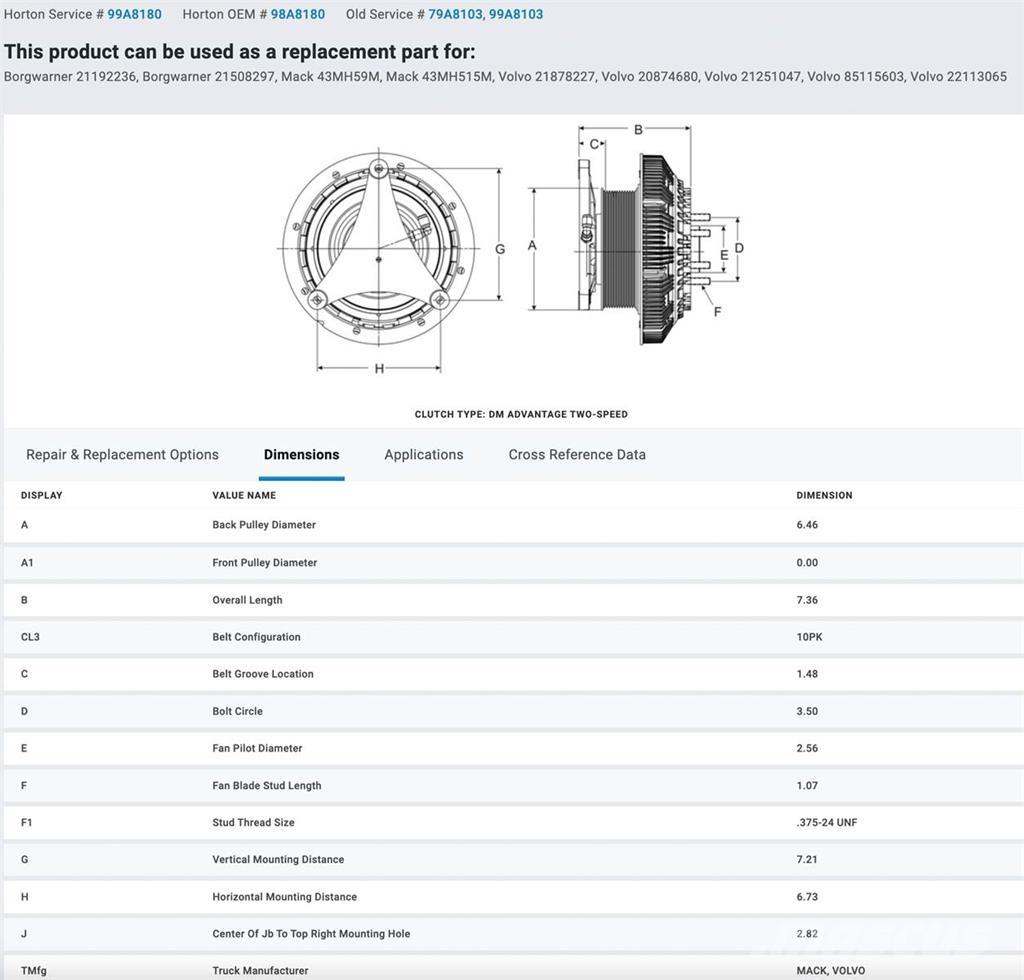Viewport: 1024px width, 980px height.
Task: Click the DISPLAY column header
Action: [41, 495]
